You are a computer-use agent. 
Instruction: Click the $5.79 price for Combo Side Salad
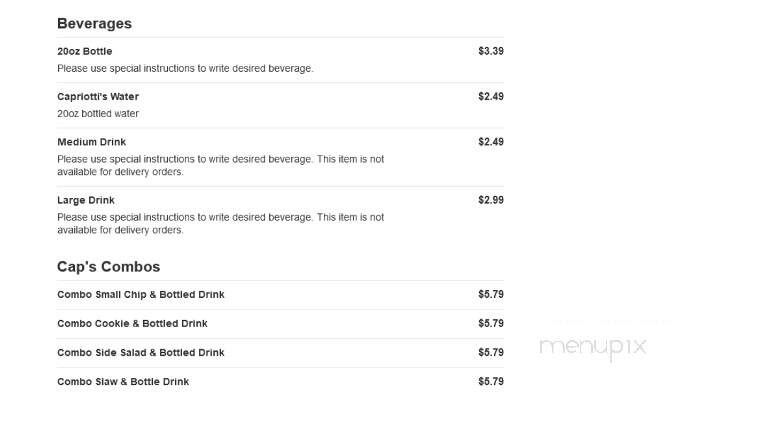(491, 353)
